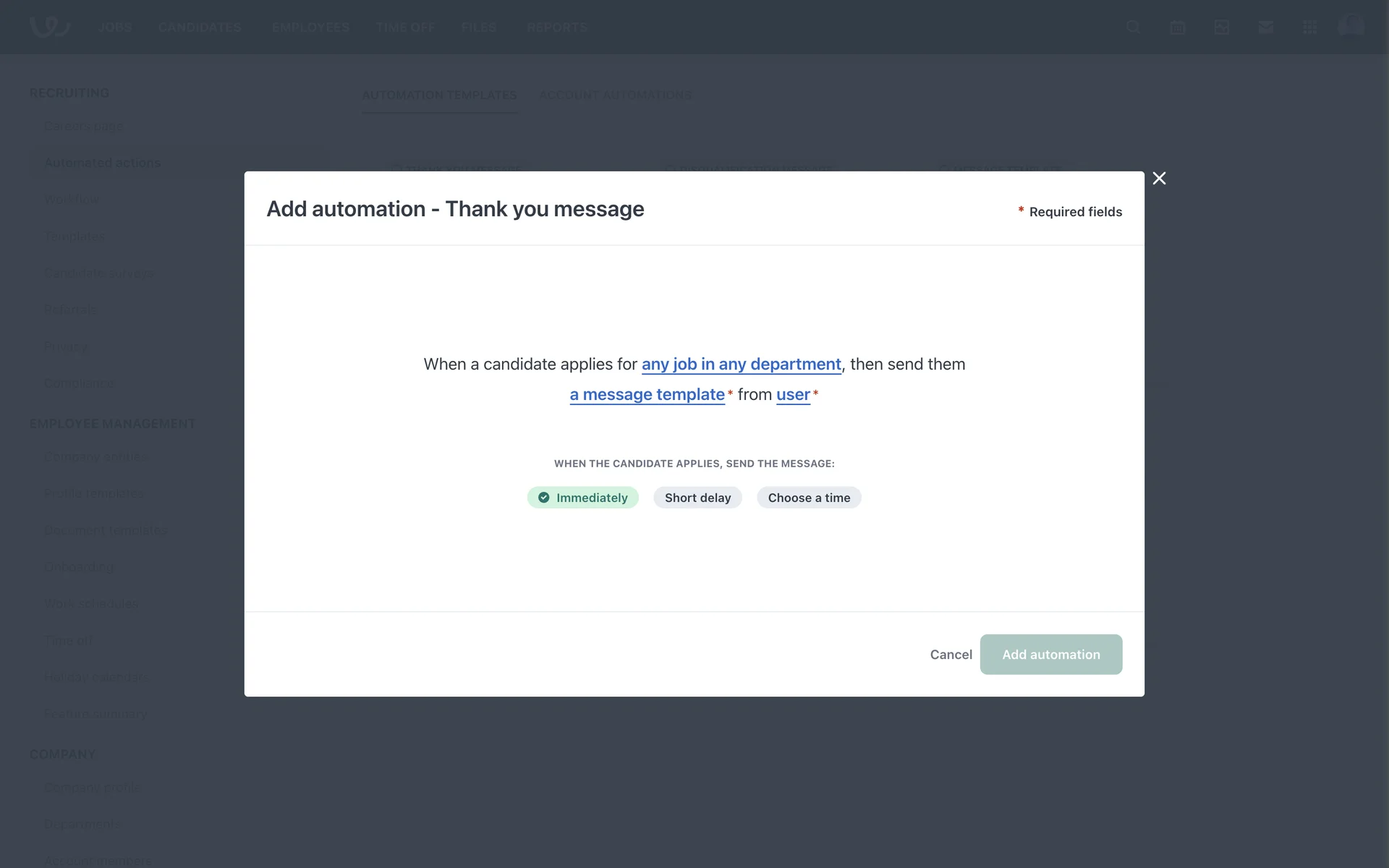1389x868 pixels.
Task: Open the activity chart icon in header
Action: (1221, 27)
